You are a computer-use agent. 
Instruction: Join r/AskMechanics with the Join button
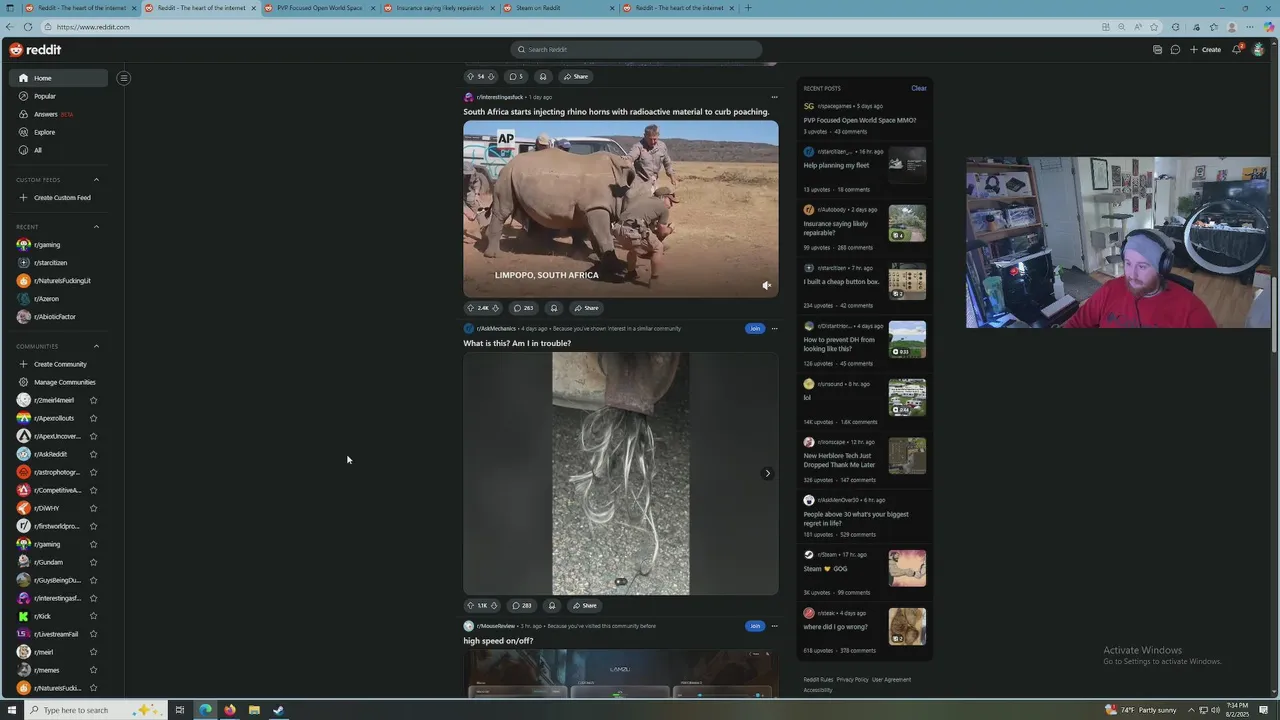755,328
